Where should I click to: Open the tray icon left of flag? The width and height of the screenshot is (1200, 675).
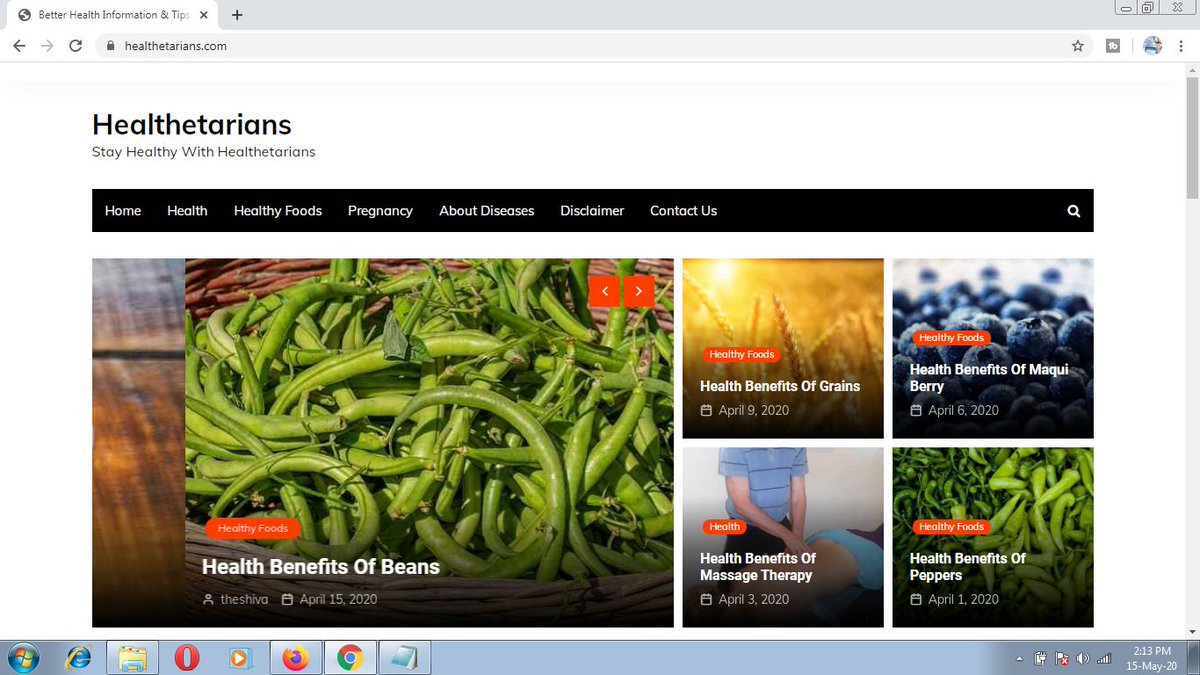point(1040,659)
